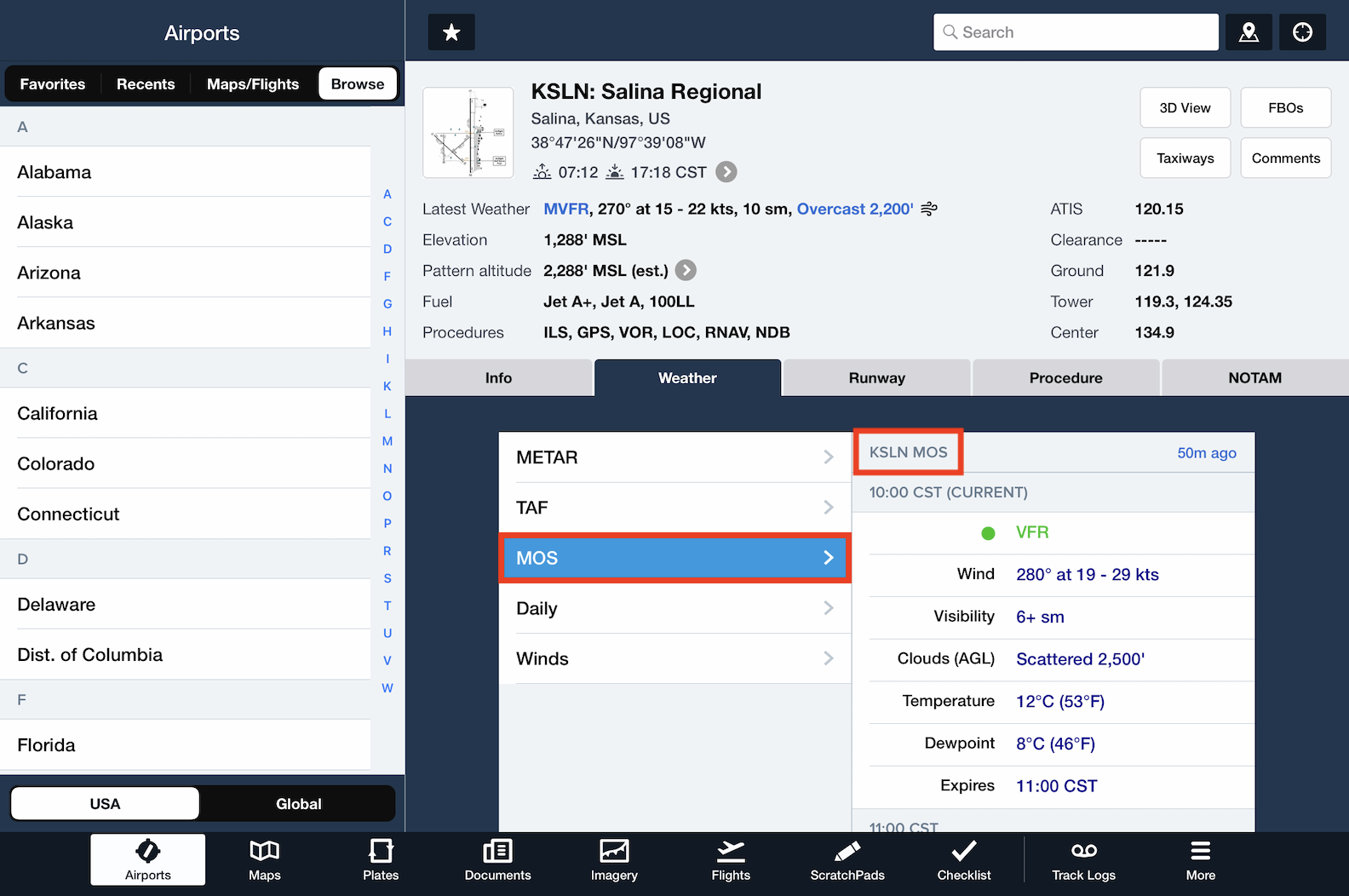This screenshot has height=896, width=1349.
Task: Select Florida in the state list
Action: 186,744
